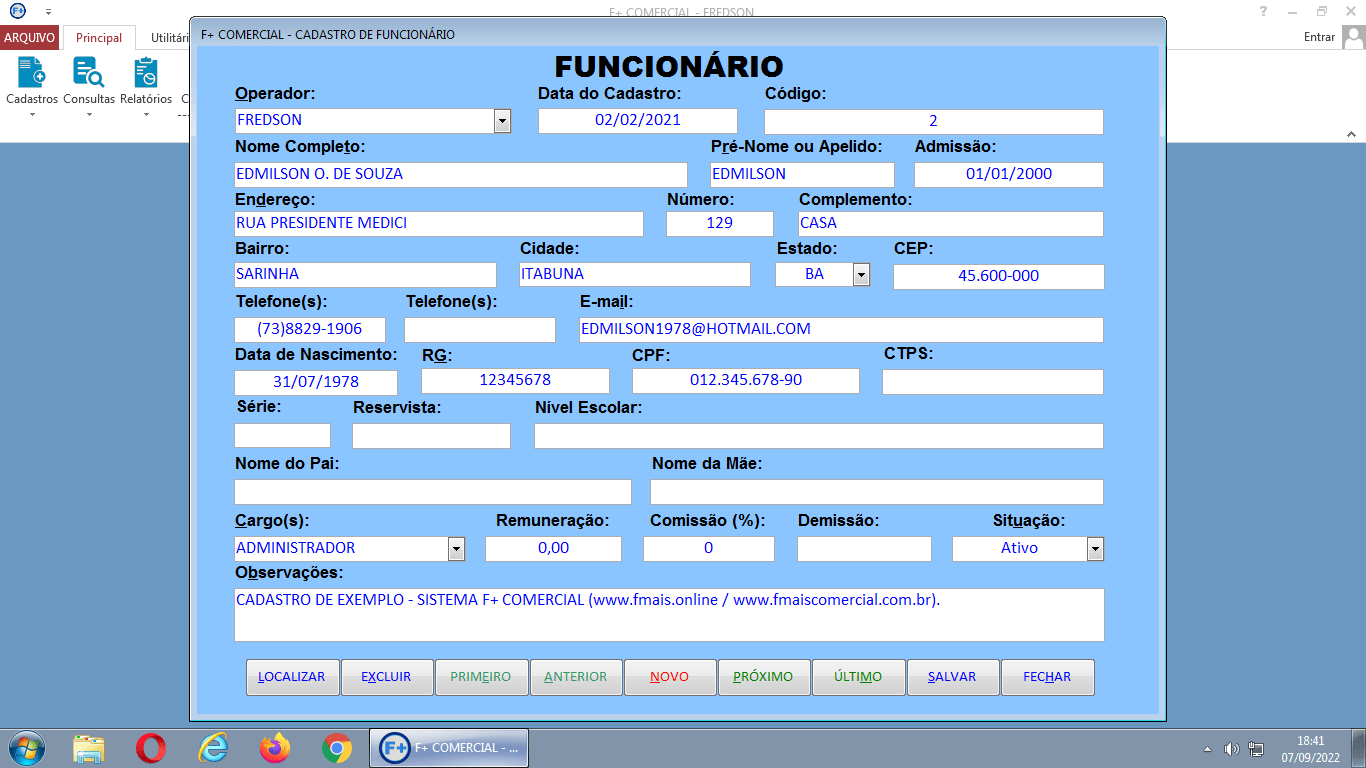Screen dimensions: 1366x768
Task: Go to next record with PRÓXIMO
Action: click(763, 677)
